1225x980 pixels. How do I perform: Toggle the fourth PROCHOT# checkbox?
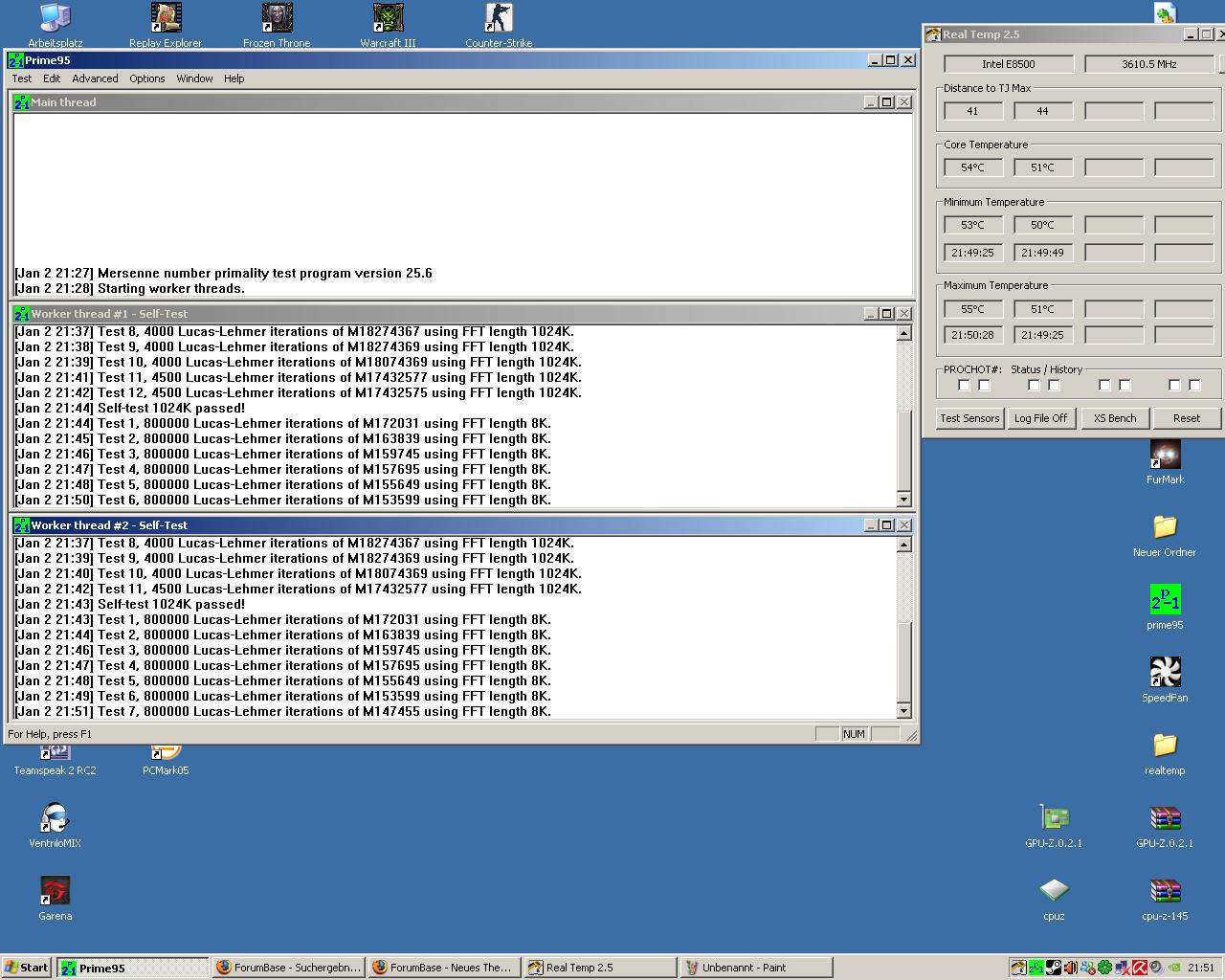tap(1054, 386)
